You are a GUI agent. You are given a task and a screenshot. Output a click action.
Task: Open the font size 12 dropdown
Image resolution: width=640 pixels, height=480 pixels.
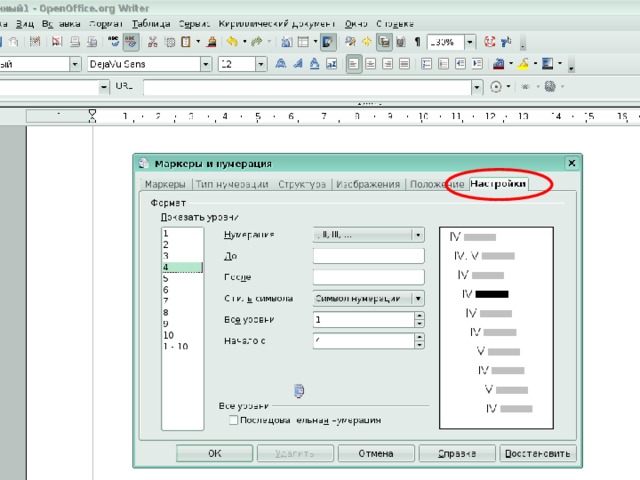pos(261,64)
